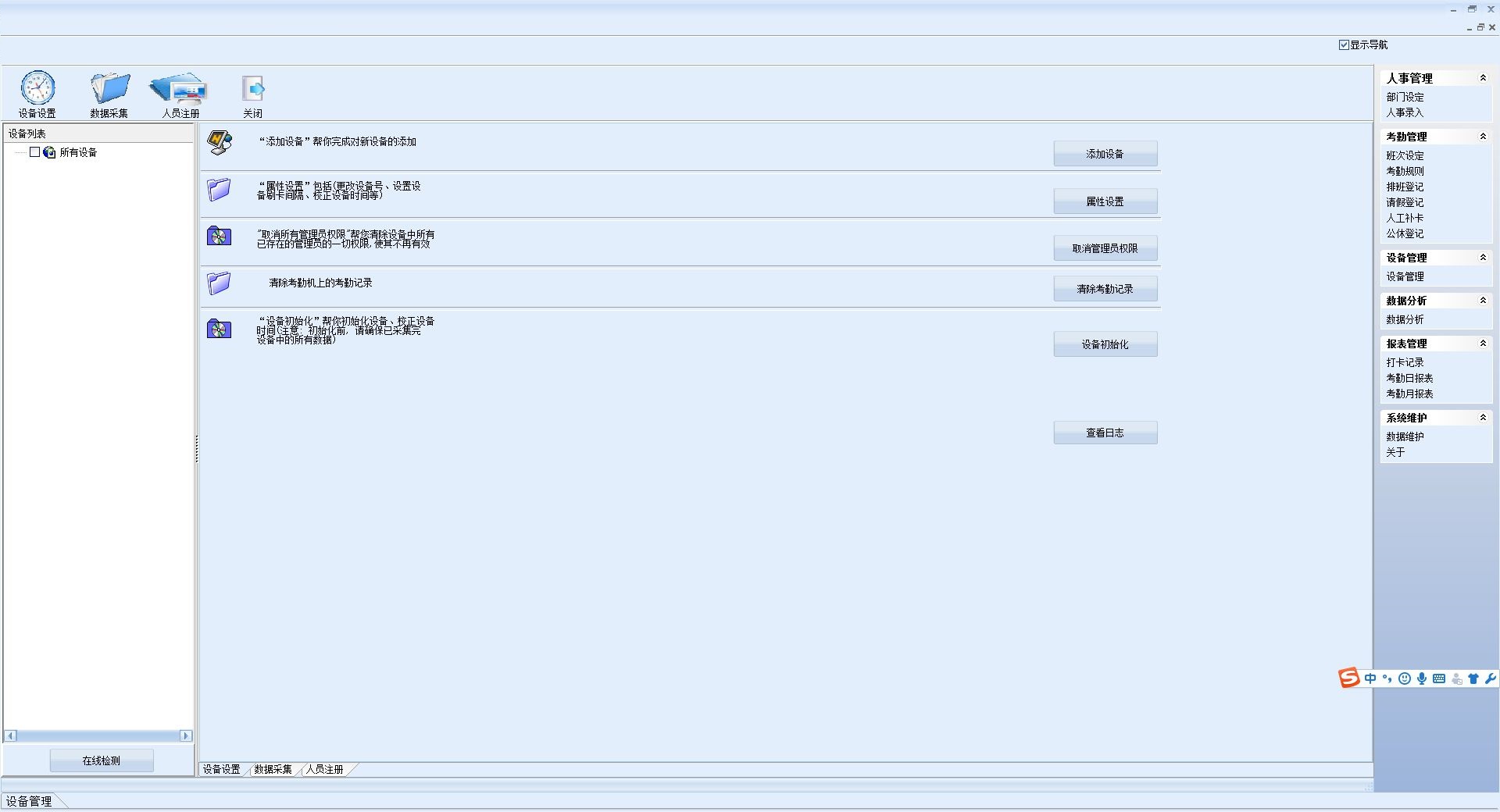Open the wrench settings icon in the IME bar
The image size is (1500, 812).
click(1491, 678)
